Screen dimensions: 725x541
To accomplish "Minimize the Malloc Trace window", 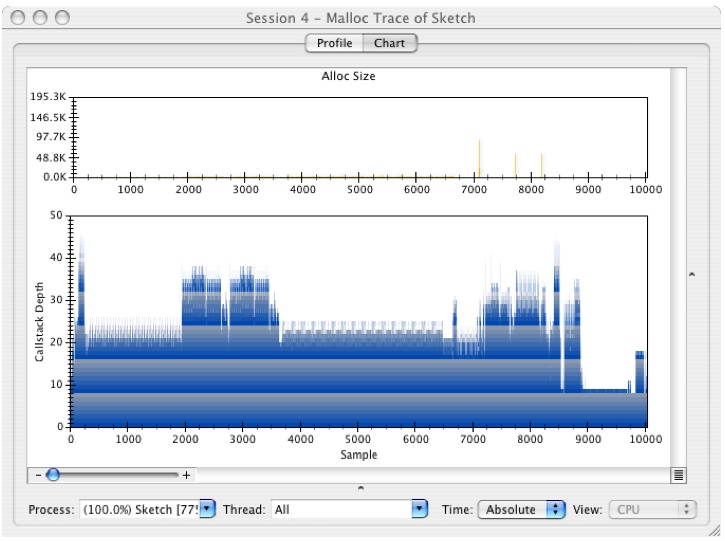I will point(42,18).
